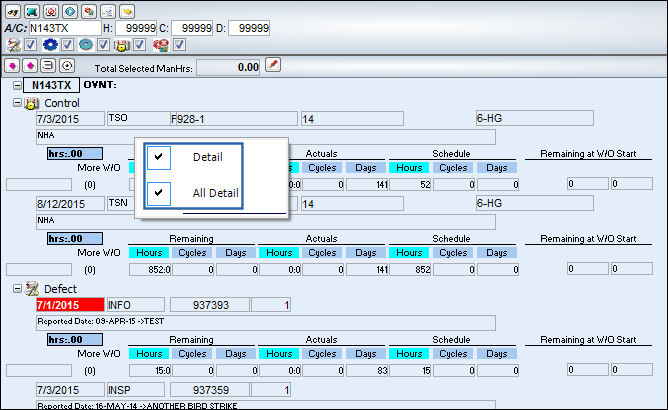Toggle the checkbox next to red gears X icon

(179, 44)
